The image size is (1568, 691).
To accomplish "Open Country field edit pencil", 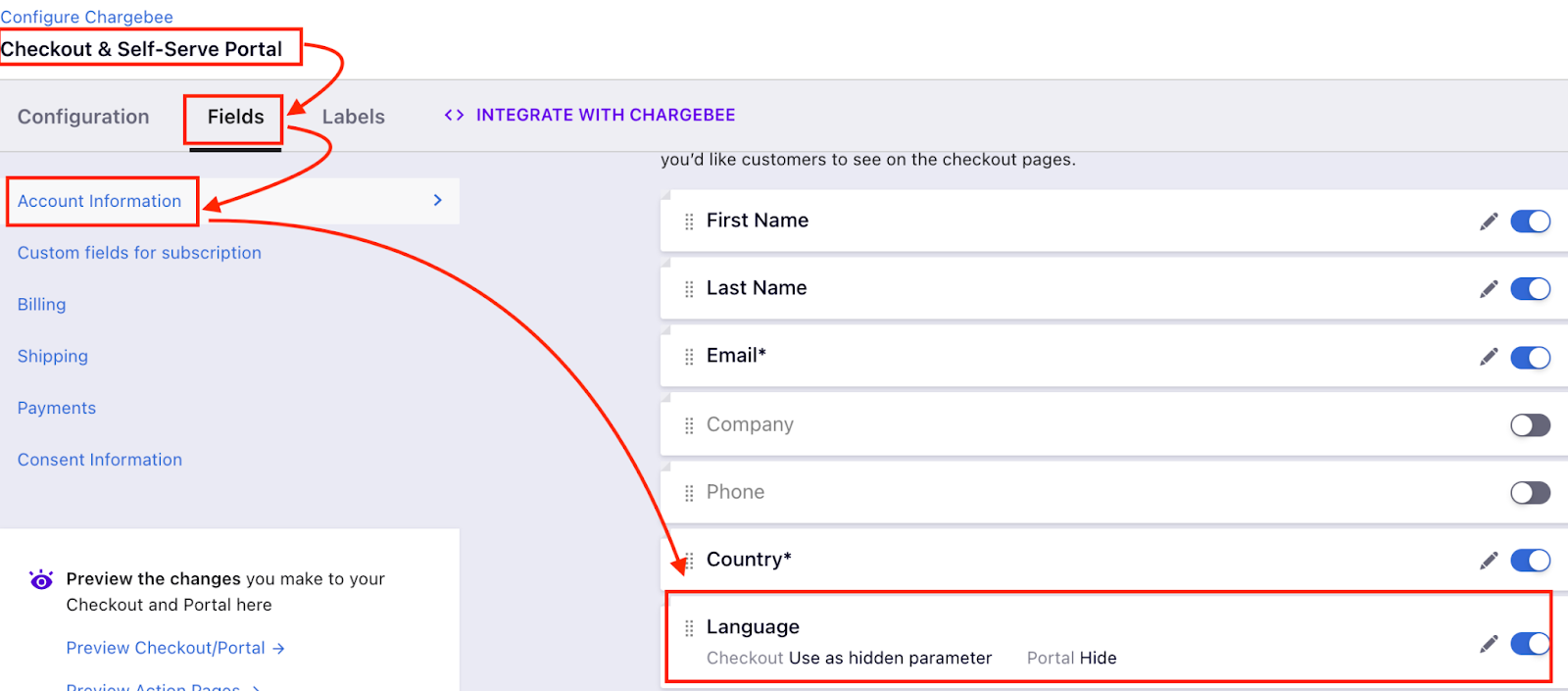I will click(x=1489, y=561).
